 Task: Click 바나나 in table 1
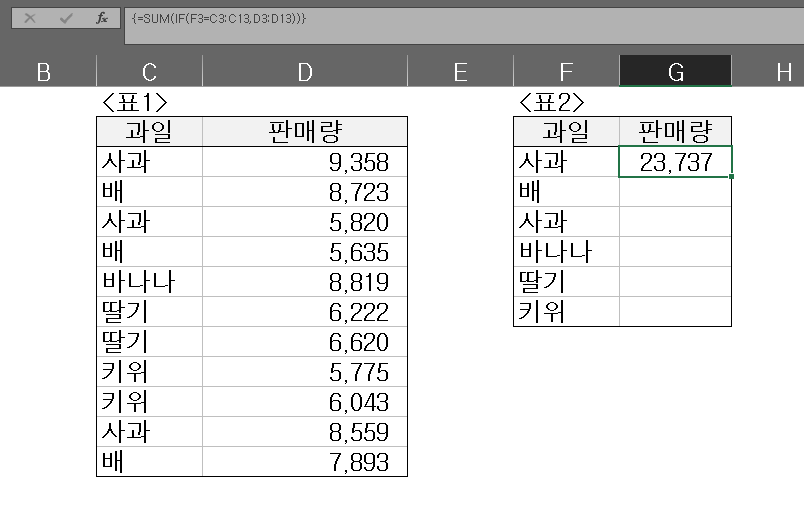click(149, 281)
